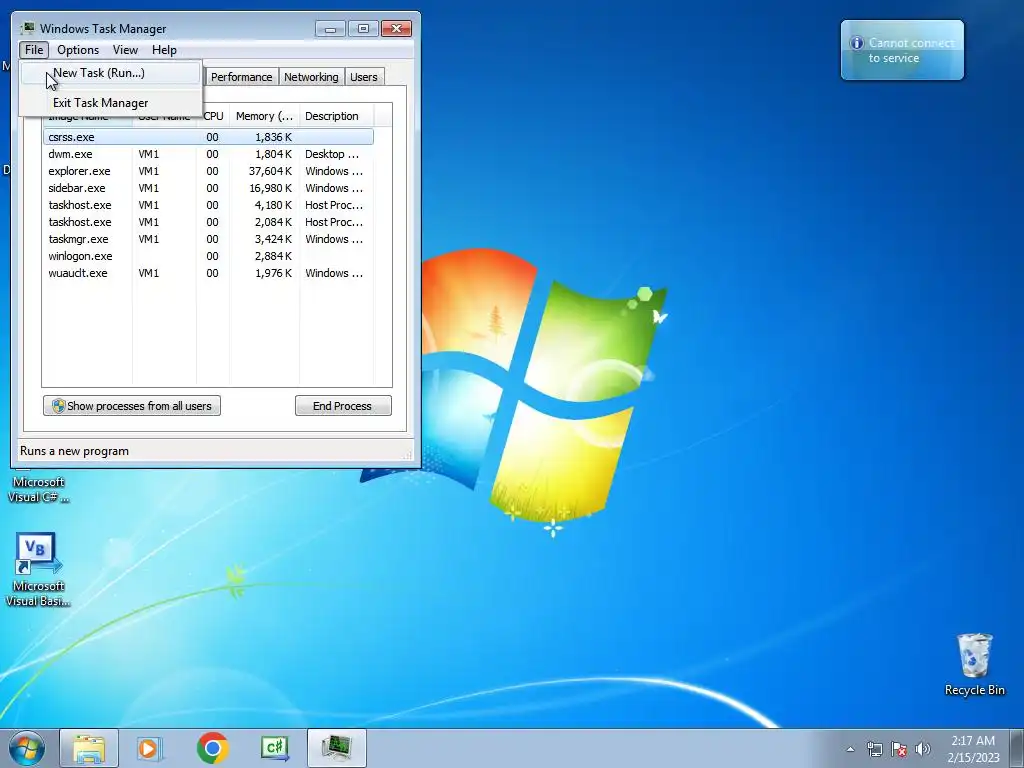
Task: Sort processes by CPU column header
Action: pos(213,116)
